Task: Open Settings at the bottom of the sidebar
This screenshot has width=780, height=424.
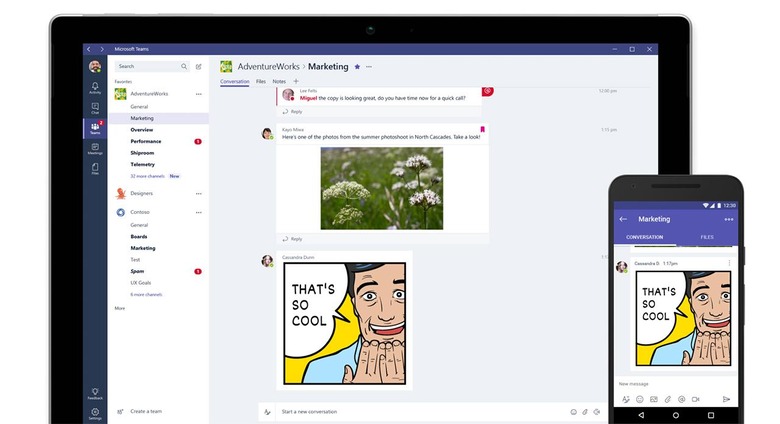Action: coord(95,413)
